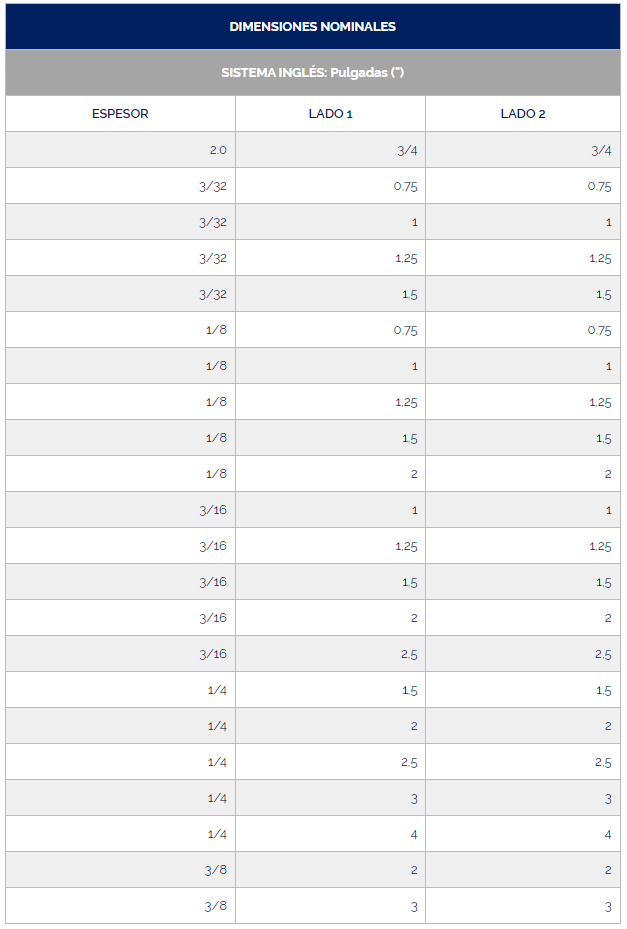Click the 3/4 value under LADO 1

coord(408,150)
